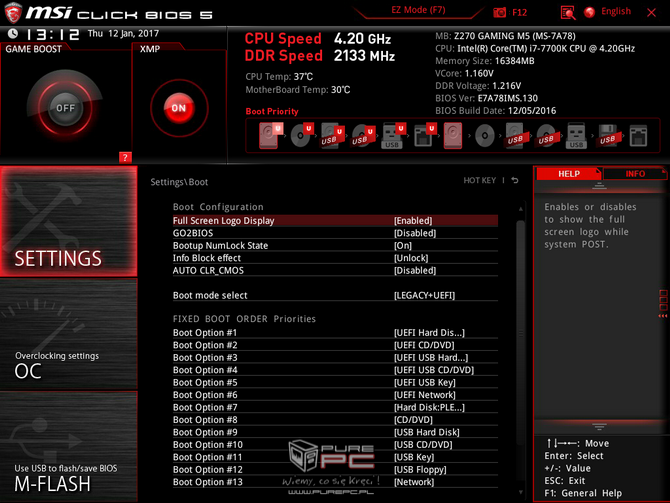Click the legacy hard disk boot icon
This screenshot has height=503, width=670.
453,135
